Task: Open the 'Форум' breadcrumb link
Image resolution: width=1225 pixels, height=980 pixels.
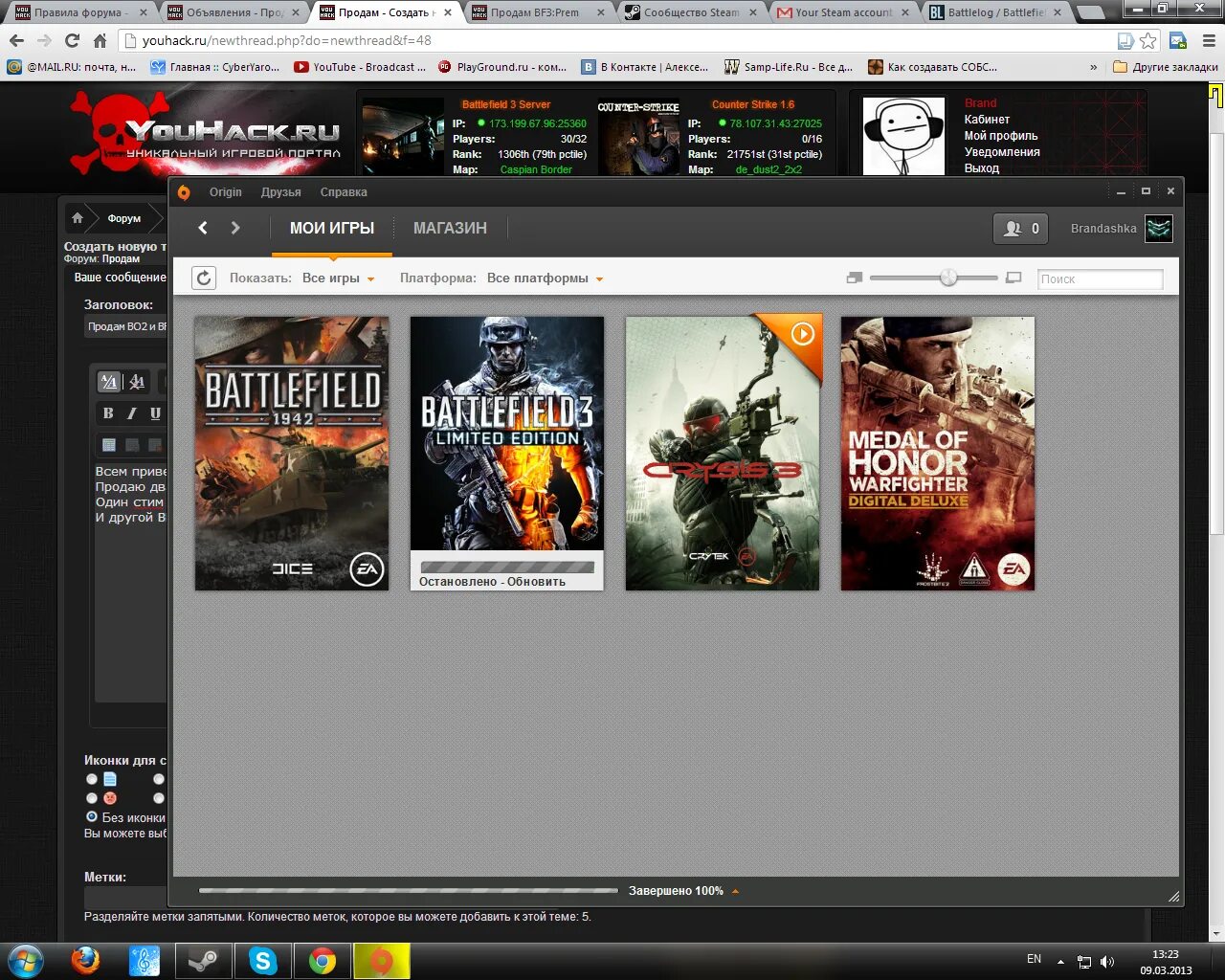Action: [x=124, y=218]
